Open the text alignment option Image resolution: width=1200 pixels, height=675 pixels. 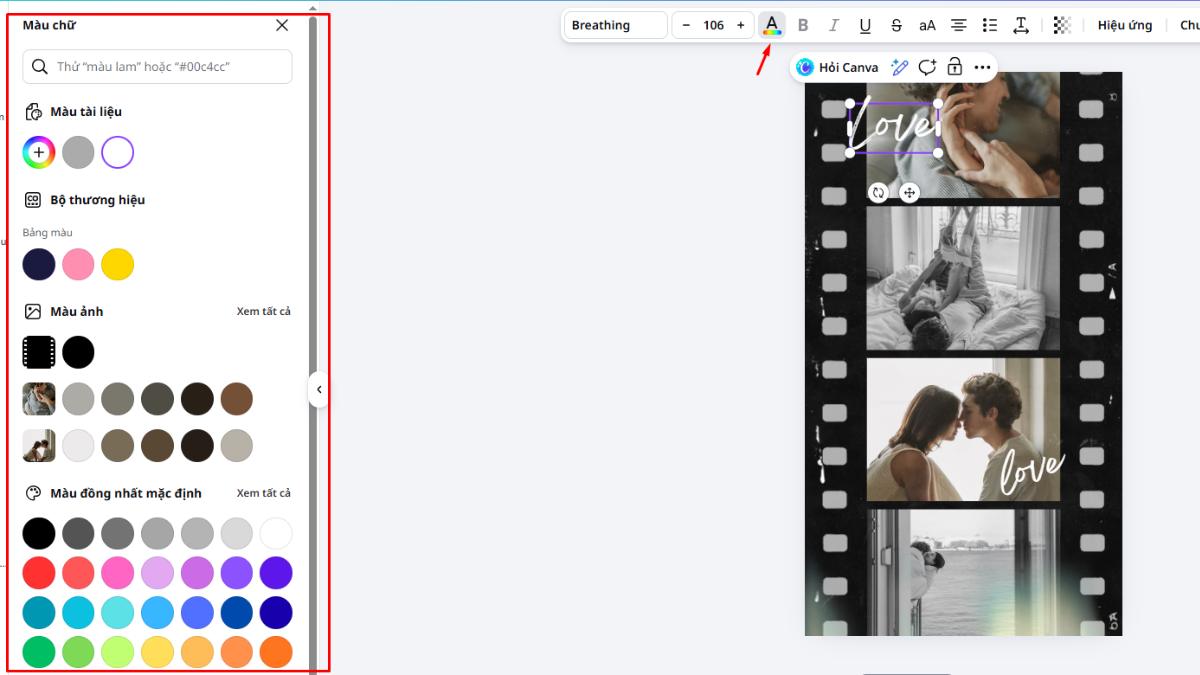tap(958, 25)
